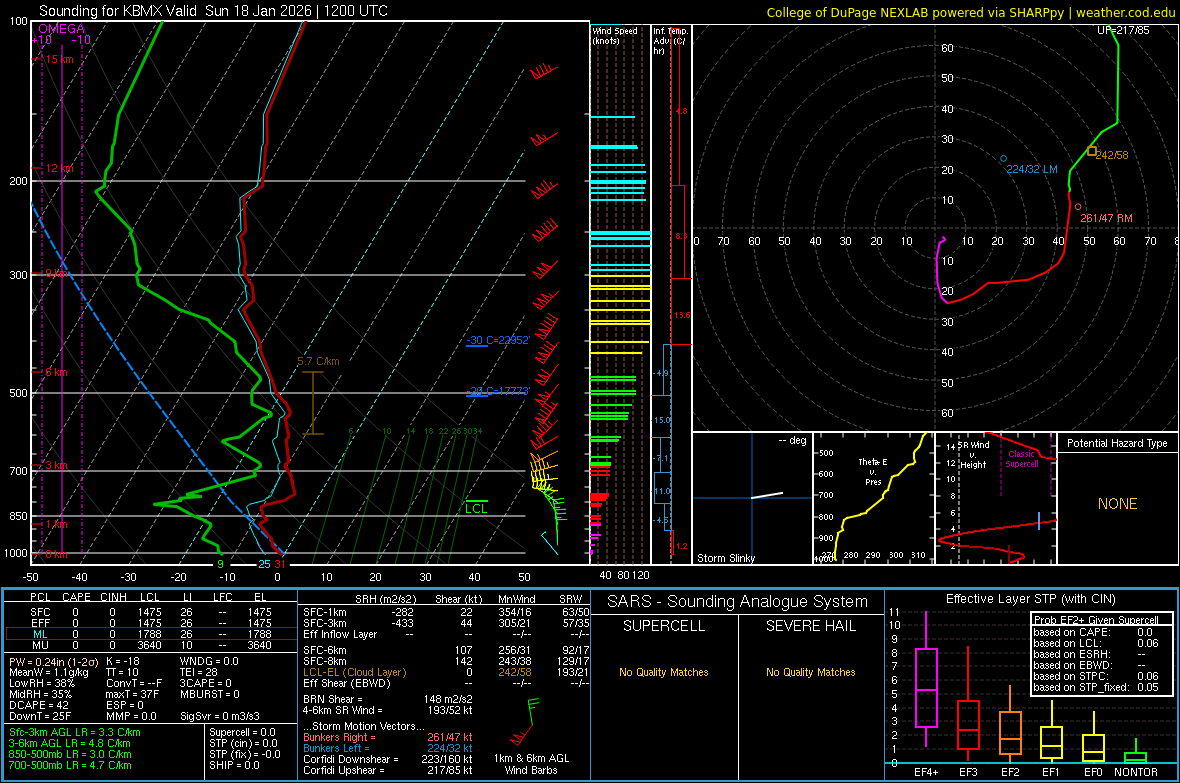This screenshot has width=1180, height=783.
Task: Click the 'Inf. Temp. Adv.' panel header
Action: click(671, 41)
